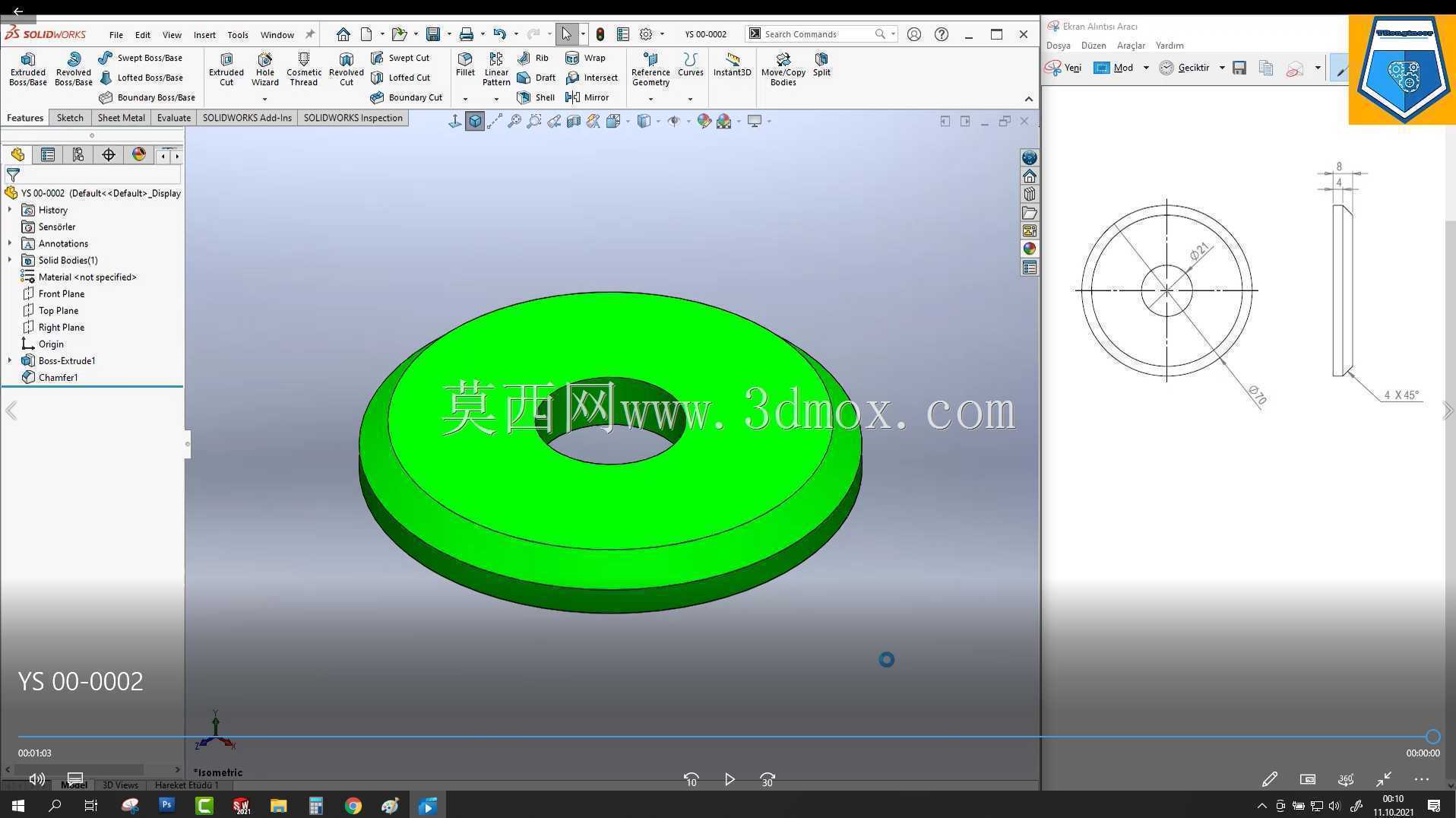Open the Reference Geometry tool
Screen dimensions: 1456x818
650,69
